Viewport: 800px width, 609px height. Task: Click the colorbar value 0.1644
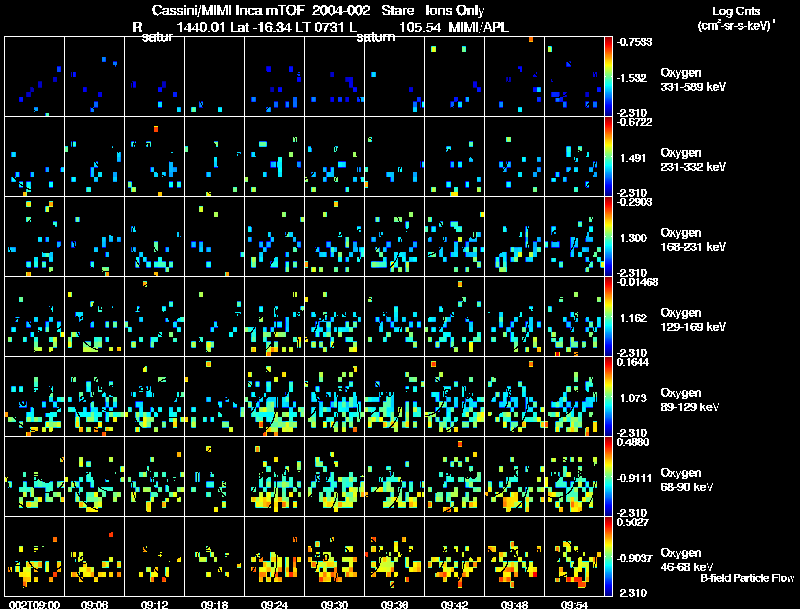(x=633, y=362)
